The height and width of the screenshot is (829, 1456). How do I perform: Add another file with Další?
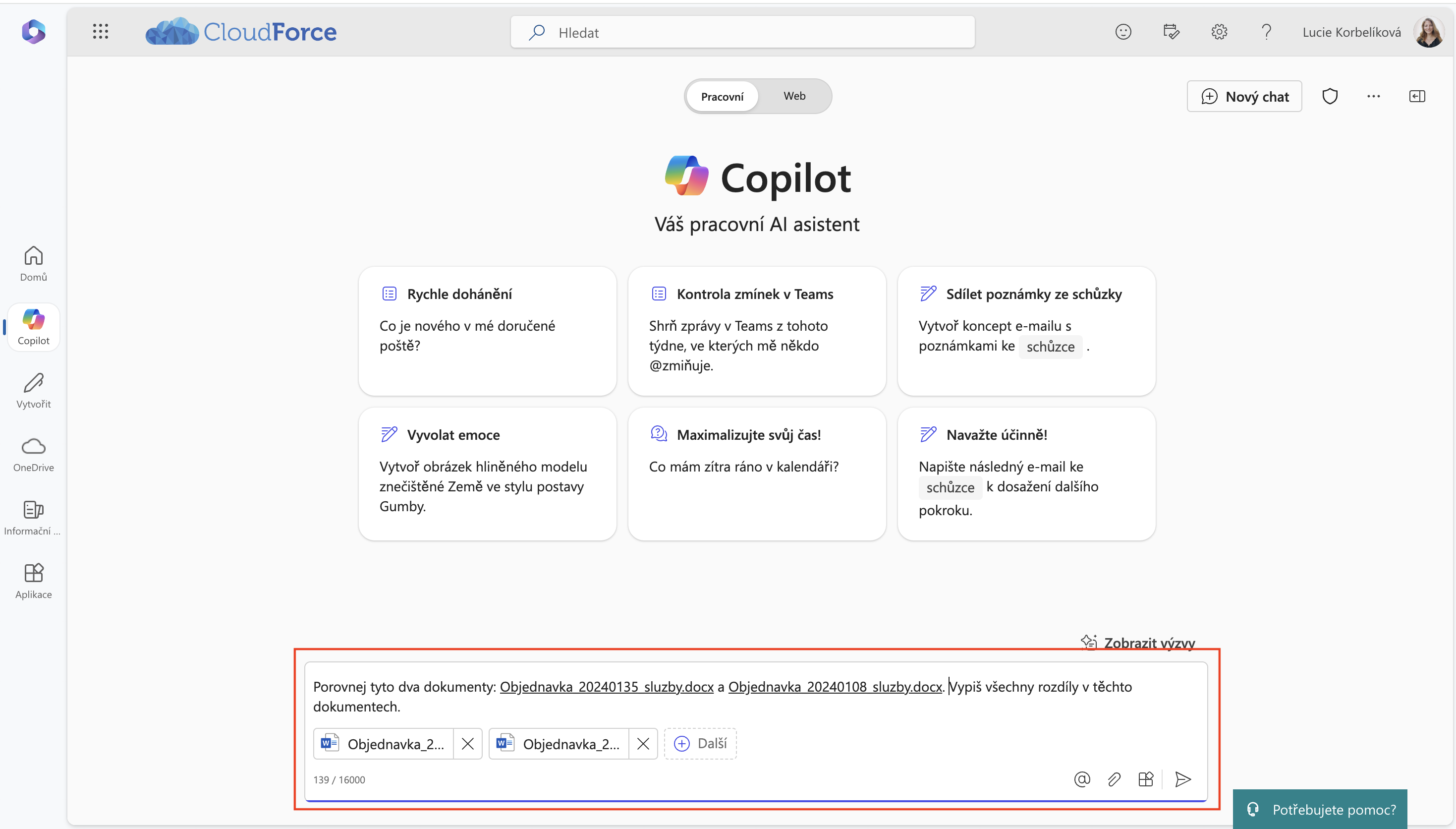pyautogui.click(x=700, y=744)
